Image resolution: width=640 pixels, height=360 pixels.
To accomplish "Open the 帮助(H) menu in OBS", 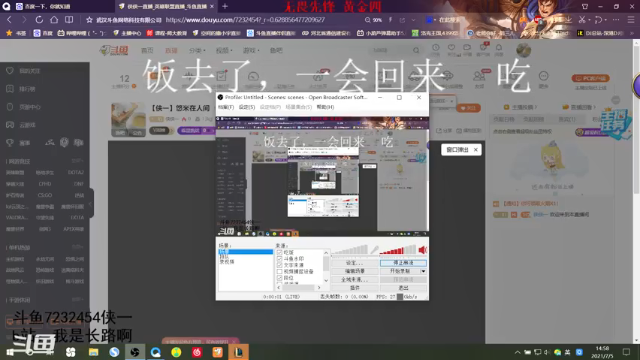I will pos(325,107).
